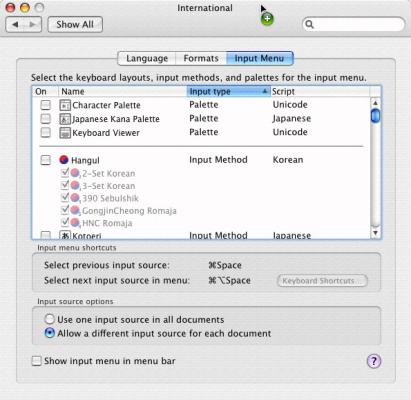The width and height of the screenshot is (411, 400).
Task: Open help with the question mark button
Action: [x=374, y=361]
